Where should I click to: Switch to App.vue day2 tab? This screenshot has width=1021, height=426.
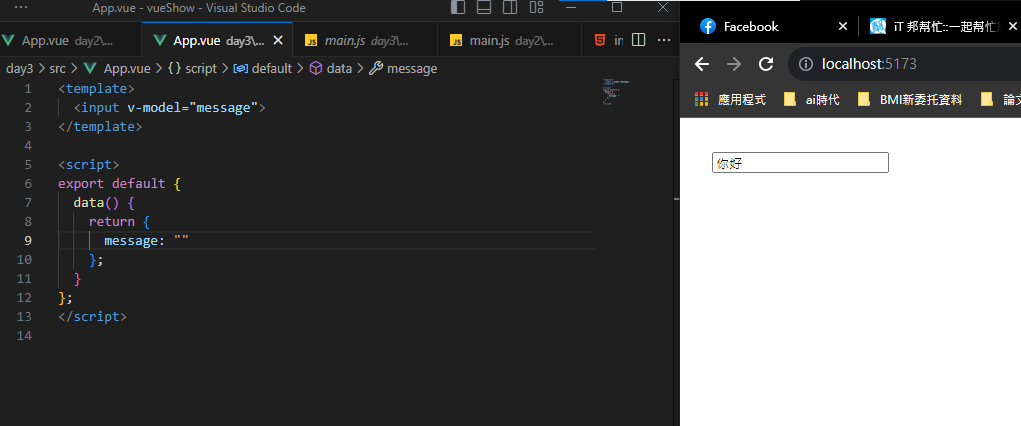click(70, 40)
